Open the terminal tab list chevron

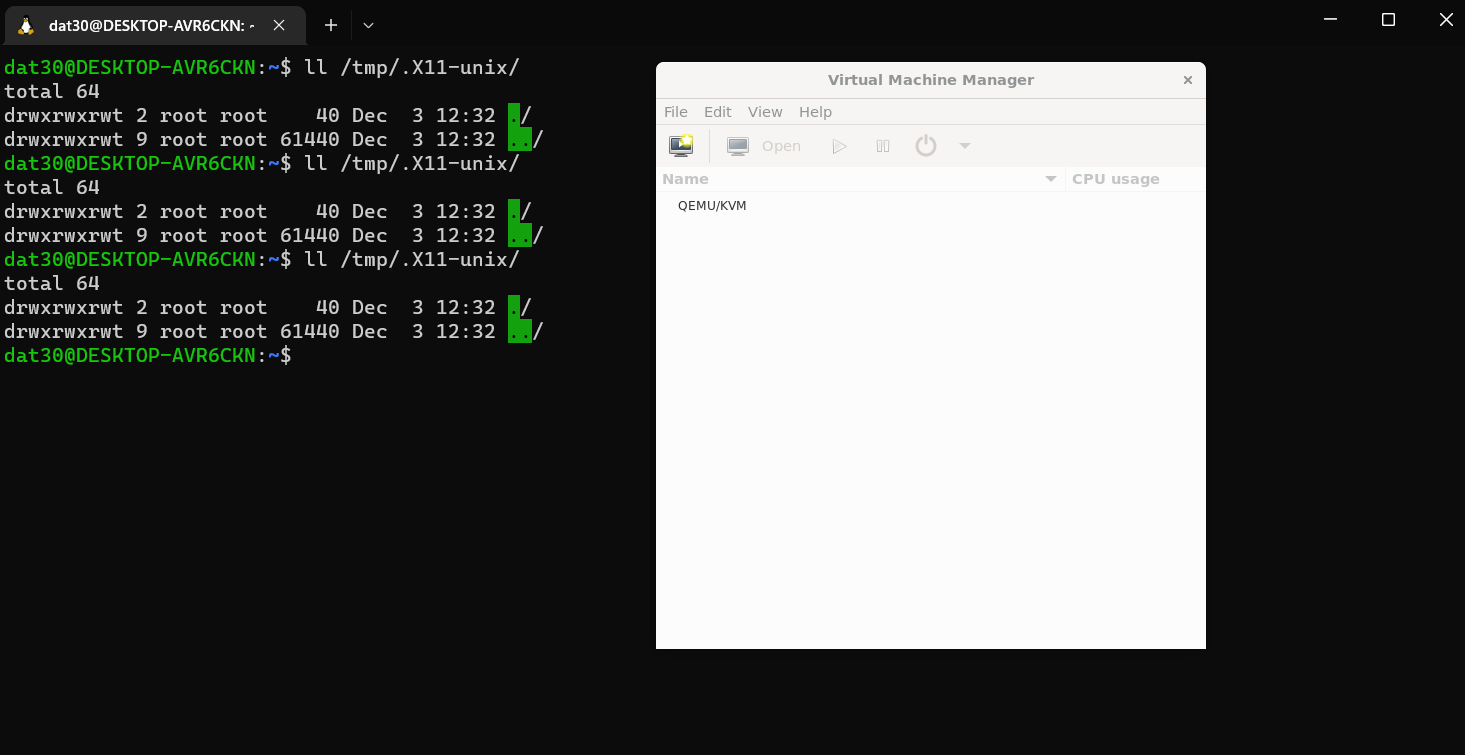click(x=367, y=25)
